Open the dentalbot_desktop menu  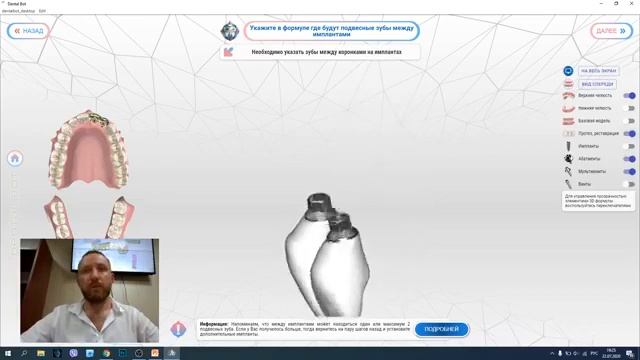coord(18,11)
